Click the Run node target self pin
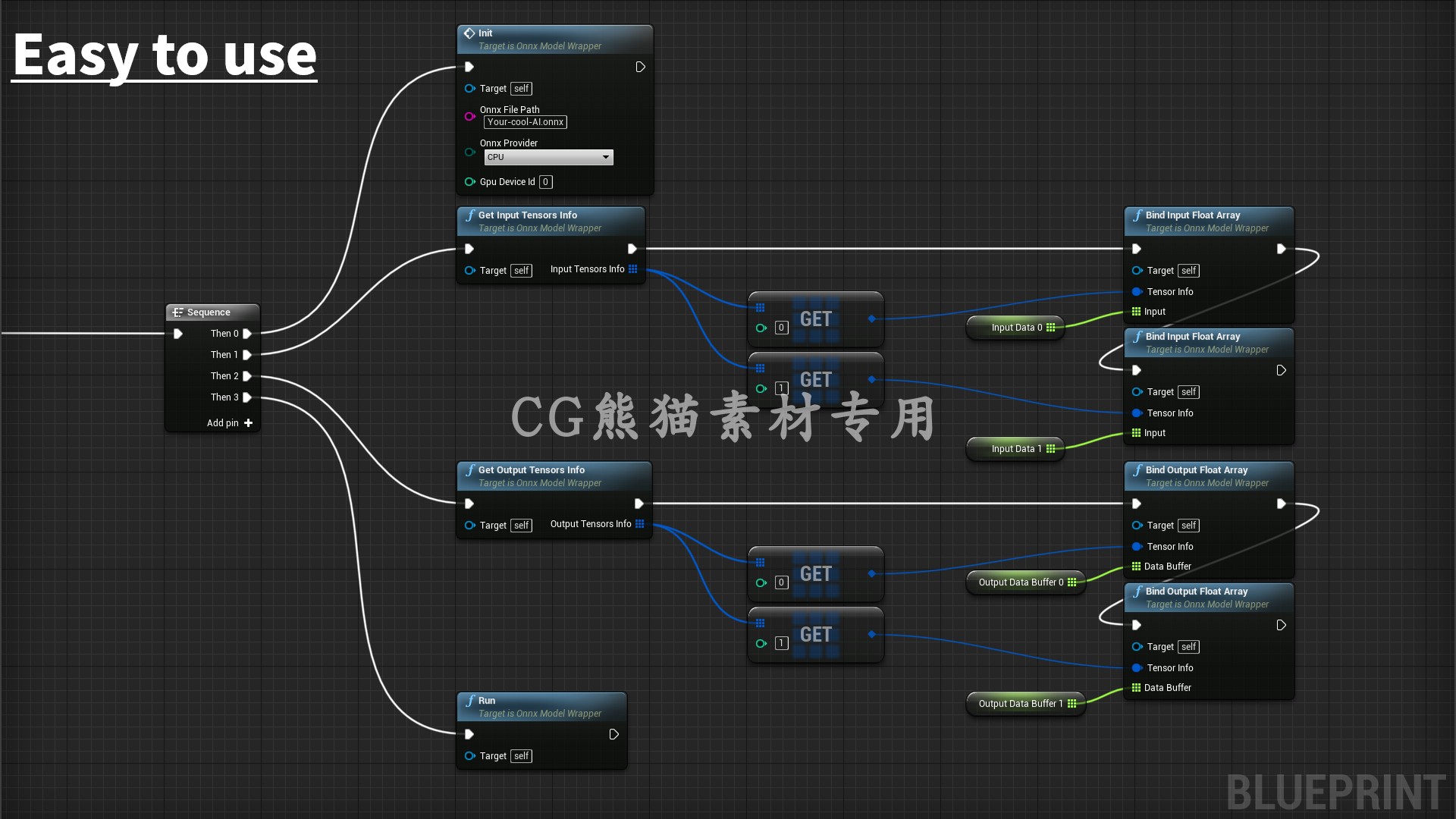The height and width of the screenshot is (819, 1456). pos(467,755)
